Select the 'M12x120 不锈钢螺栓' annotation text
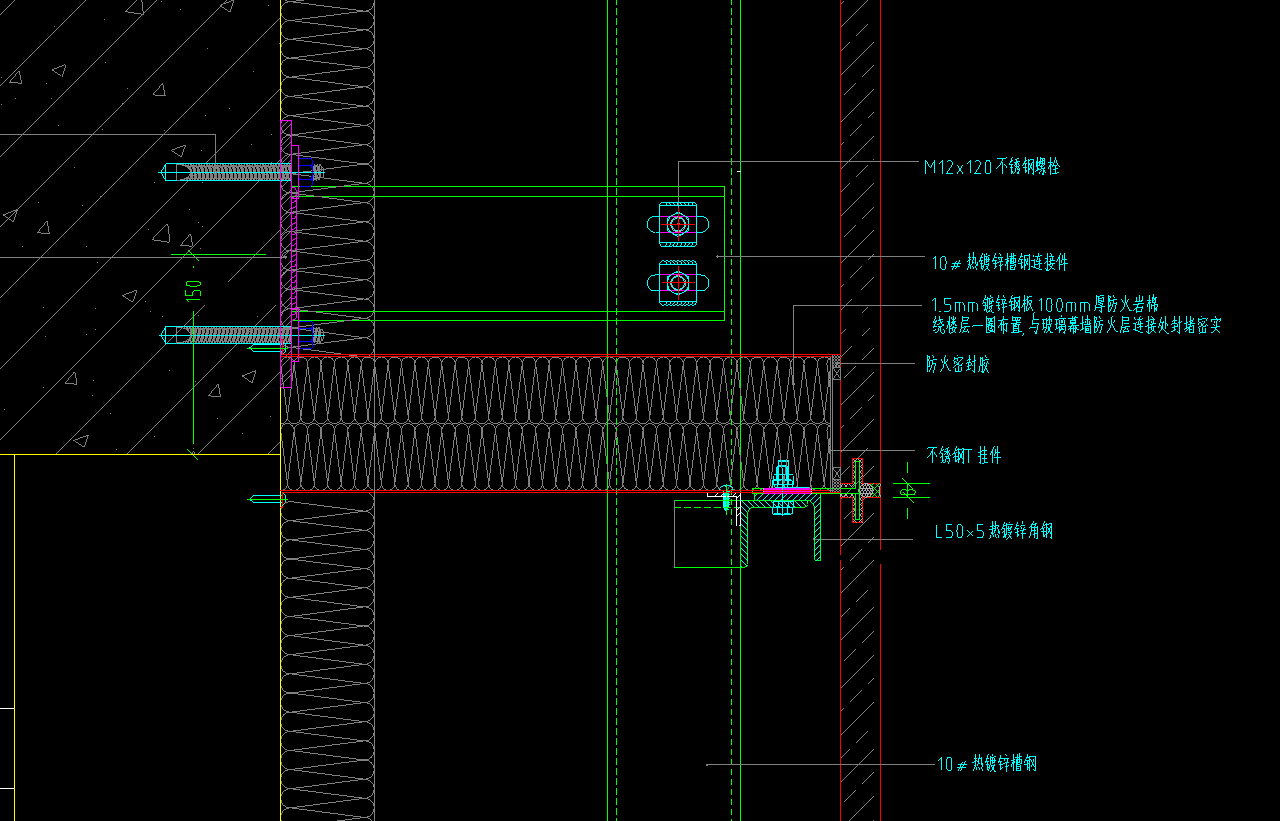The height and width of the screenshot is (821, 1280). coord(991,167)
